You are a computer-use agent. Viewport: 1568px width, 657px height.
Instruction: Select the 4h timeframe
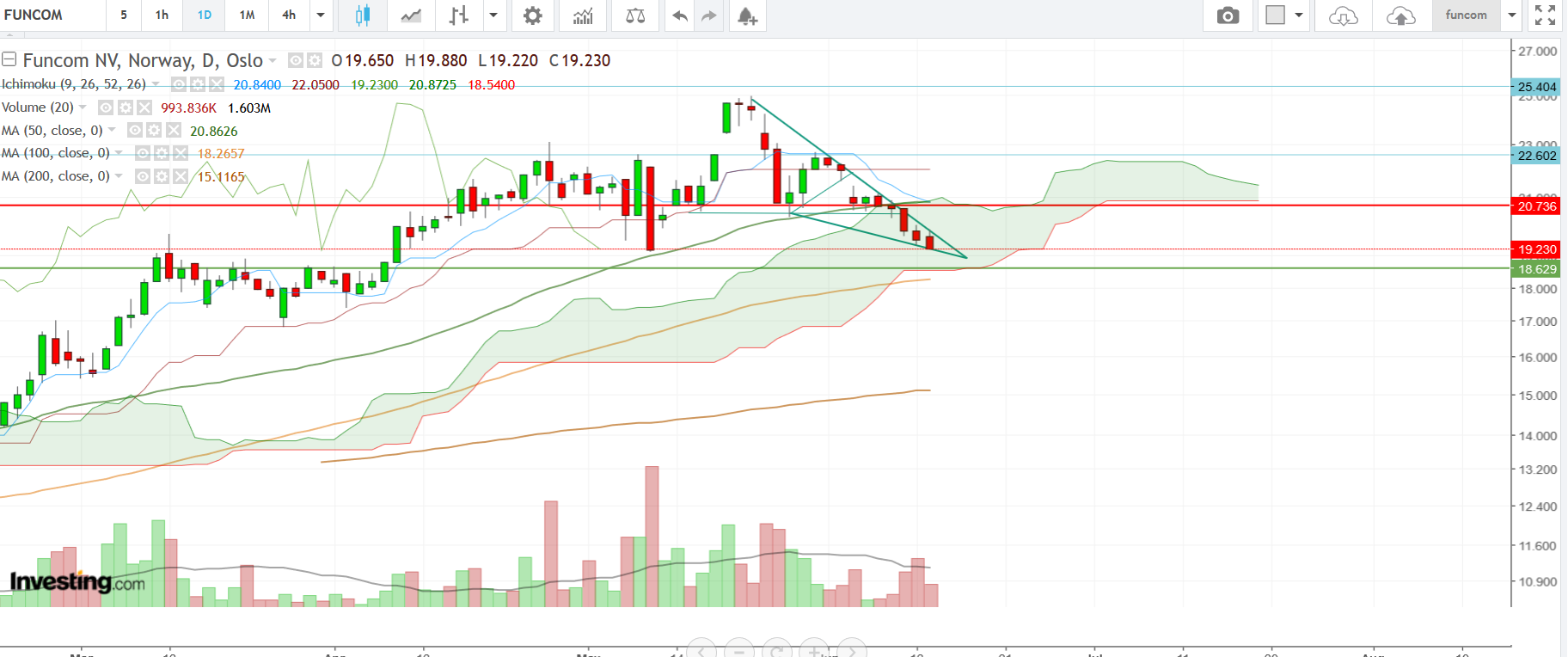click(x=289, y=15)
